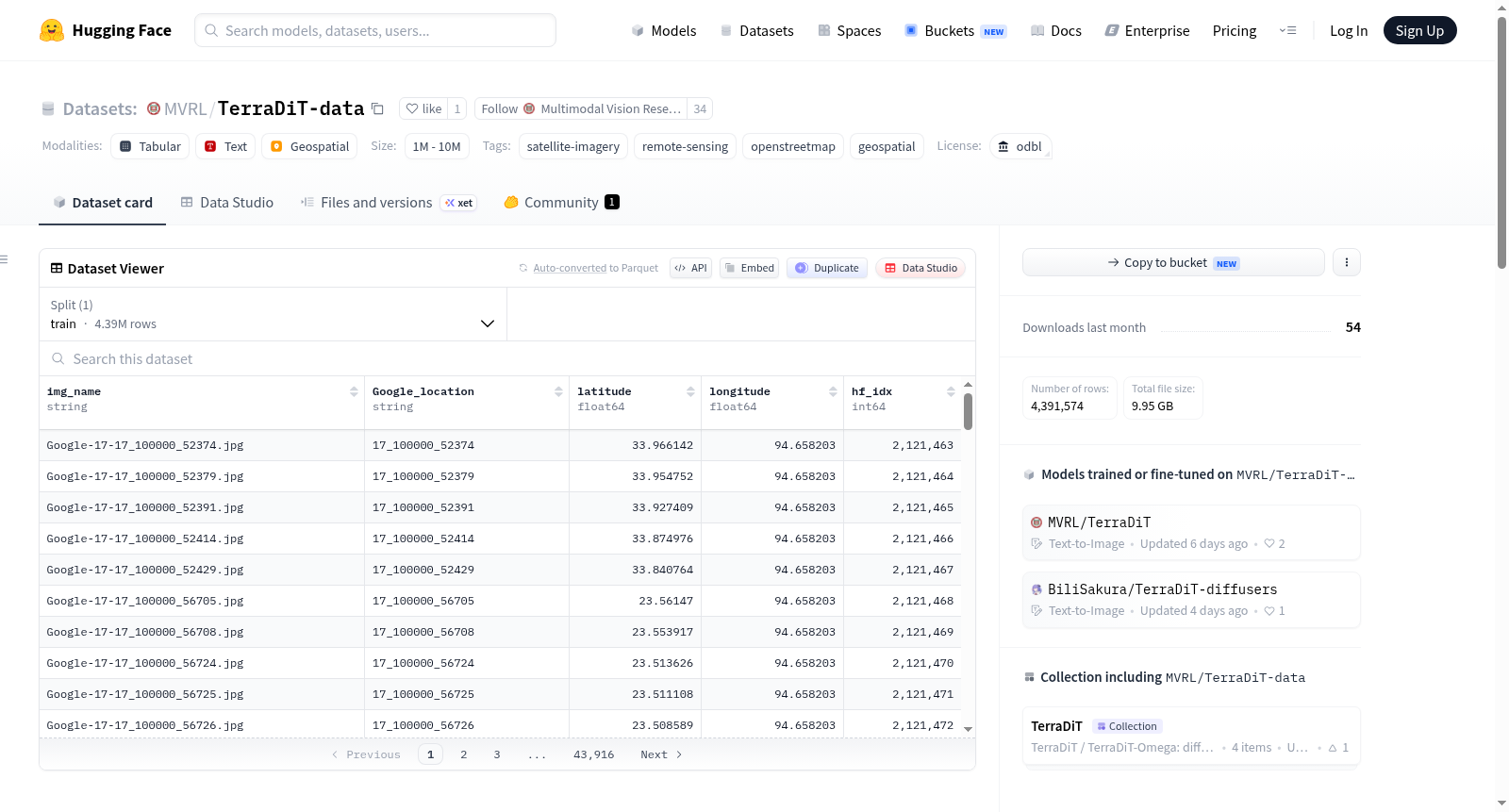Sort by Google_location column arrows
The height and width of the screenshot is (812, 1509).
click(558, 391)
